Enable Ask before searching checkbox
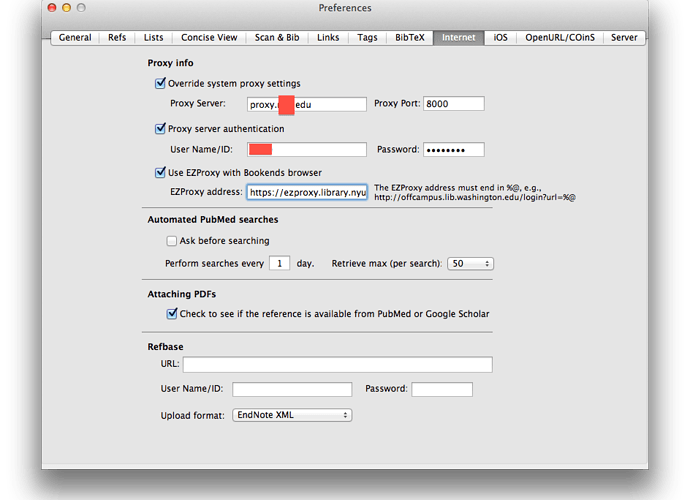 click(x=172, y=241)
